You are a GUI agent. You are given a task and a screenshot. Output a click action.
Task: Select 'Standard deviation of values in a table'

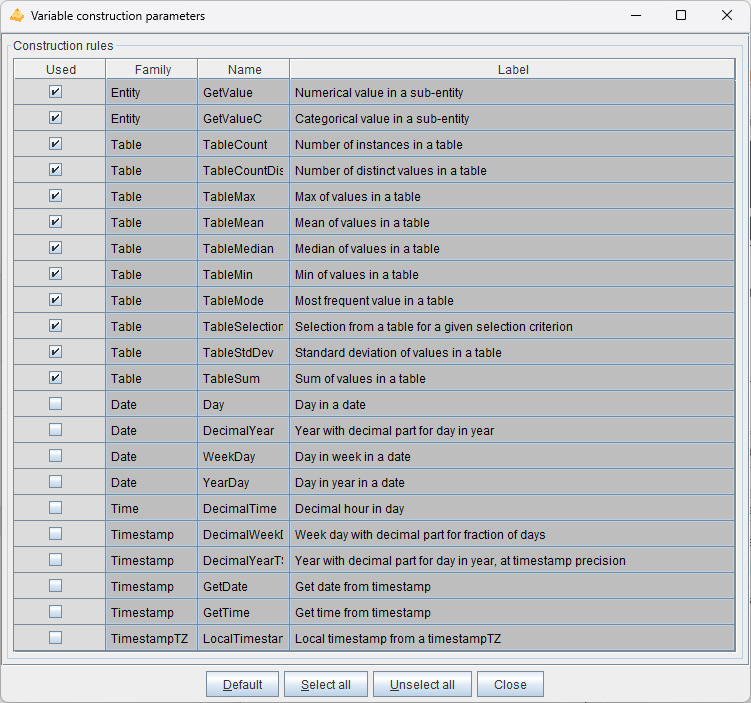[398, 352]
